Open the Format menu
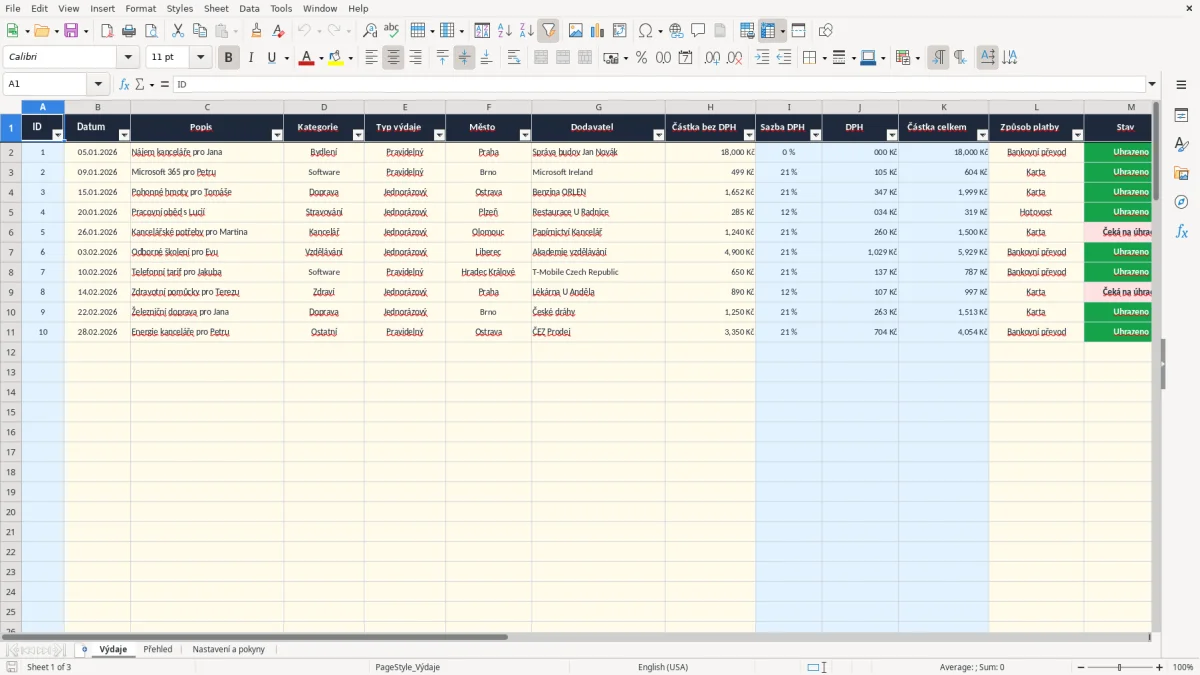 141,8
